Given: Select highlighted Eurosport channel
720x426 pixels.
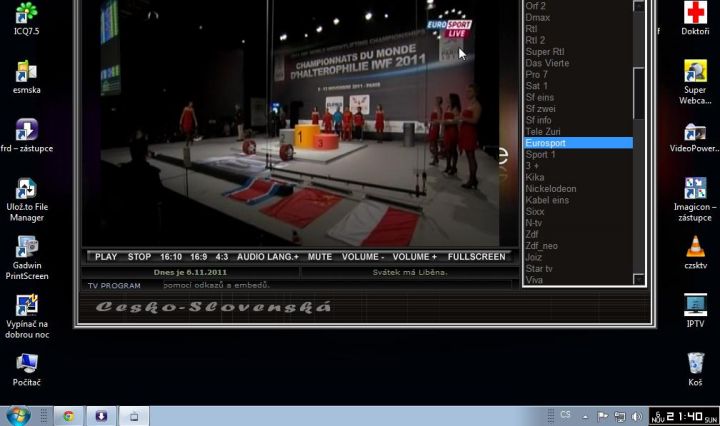Looking at the screenshot, I should (578, 143).
